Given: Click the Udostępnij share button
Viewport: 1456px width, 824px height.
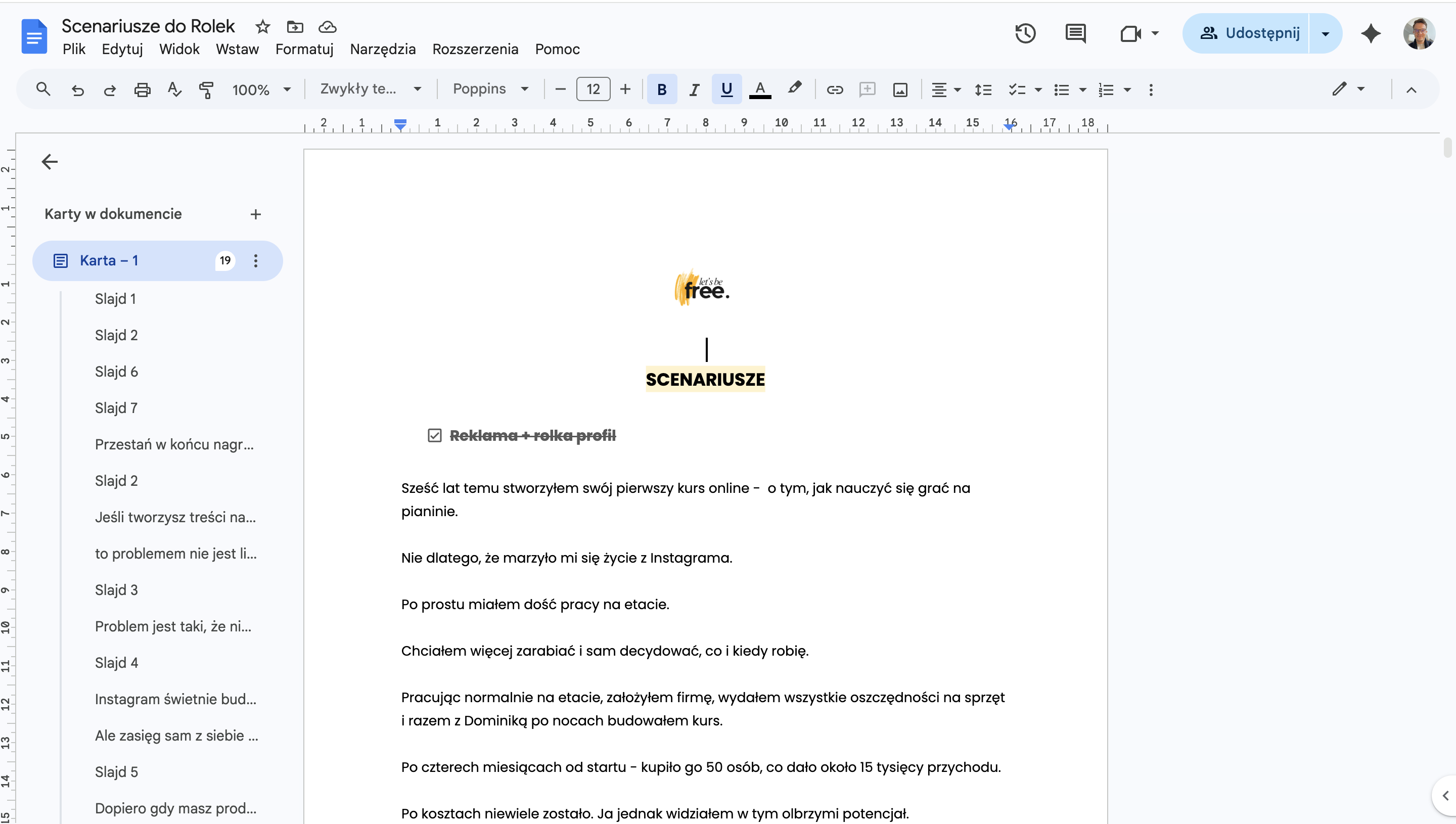Looking at the screenshot, I should click(1246, 33).
